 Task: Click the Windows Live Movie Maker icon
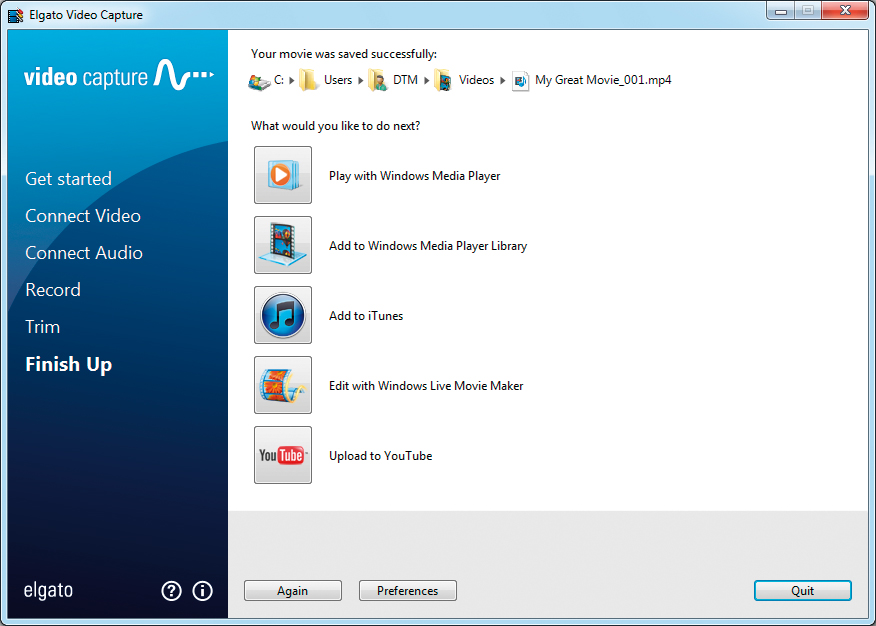click(282, 385)
